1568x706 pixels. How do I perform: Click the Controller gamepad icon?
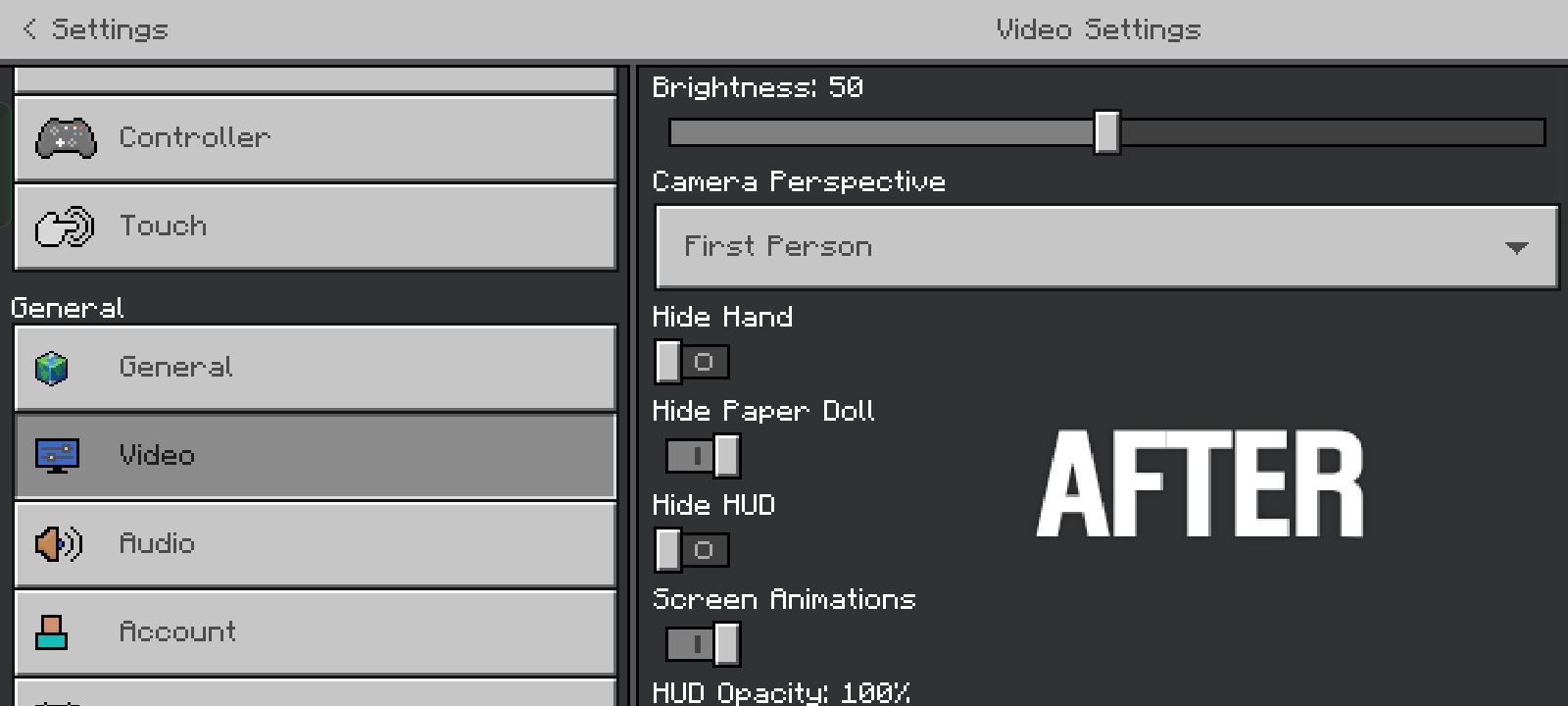coord(66,138)
